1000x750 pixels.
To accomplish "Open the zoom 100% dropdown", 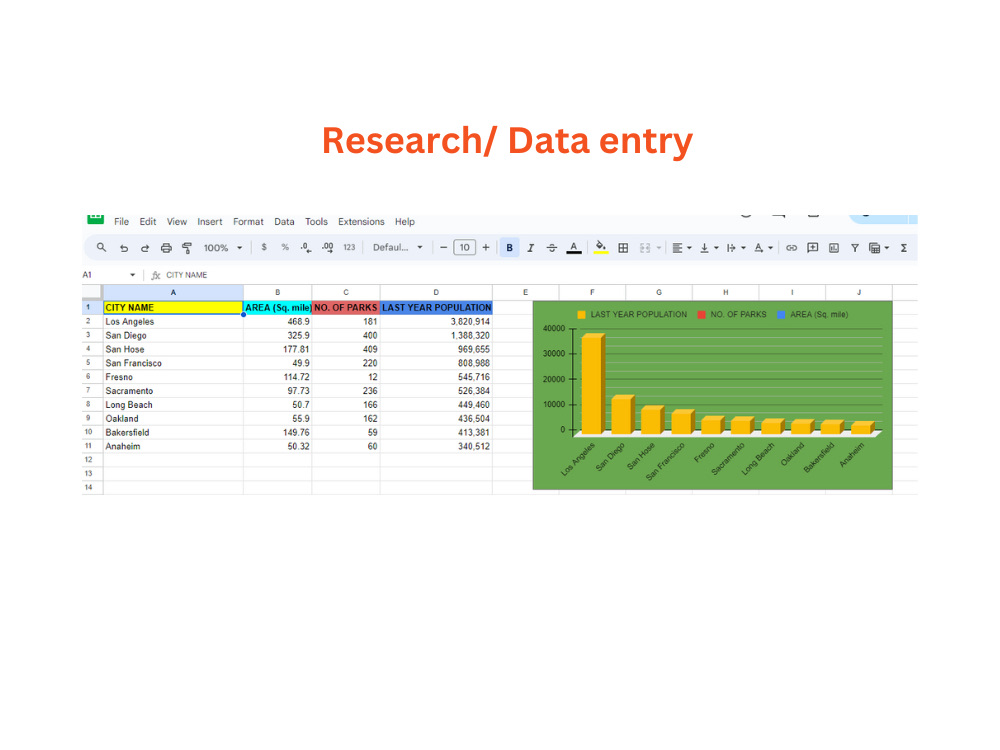I will [223, 247].
